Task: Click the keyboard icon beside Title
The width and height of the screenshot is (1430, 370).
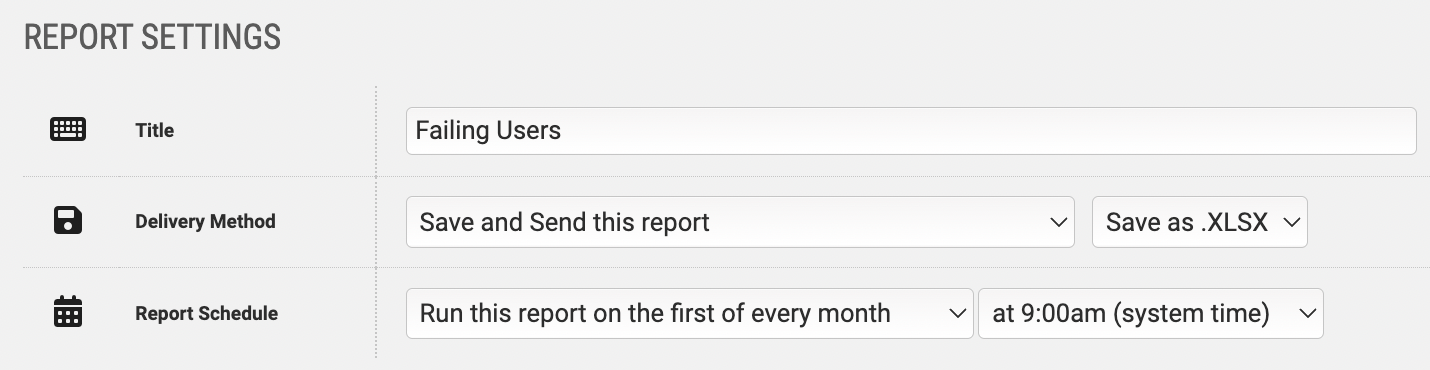Action: coord(68,130)
